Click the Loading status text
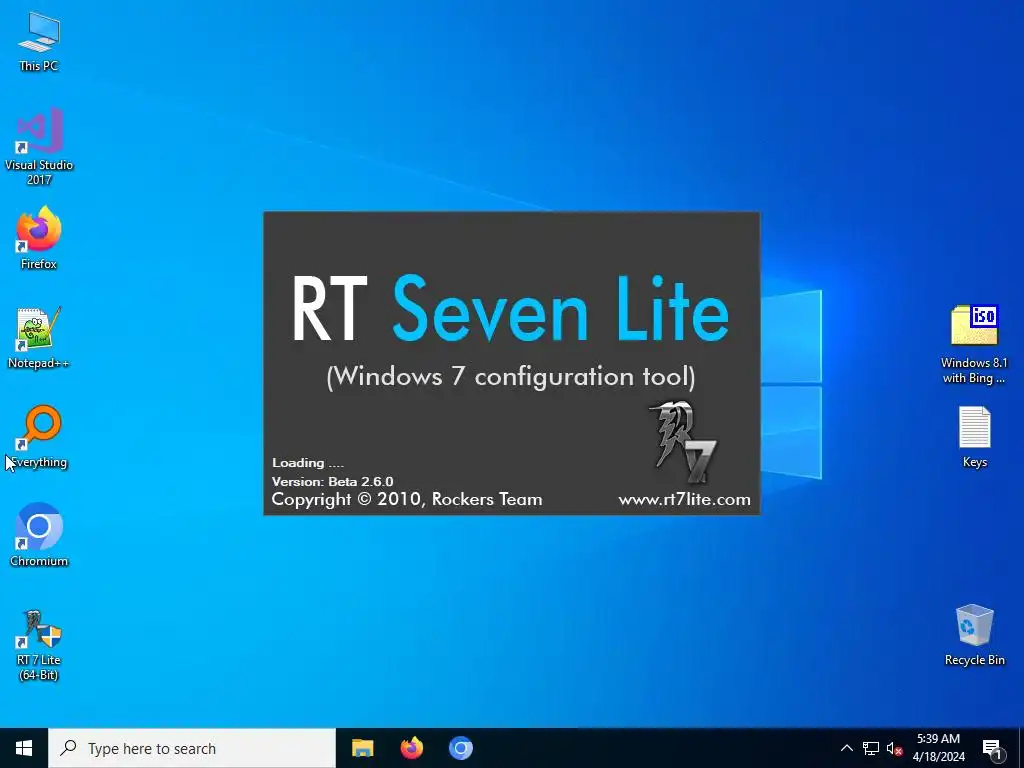Viewport: 1024px width, 768px height. click(308, 463)
